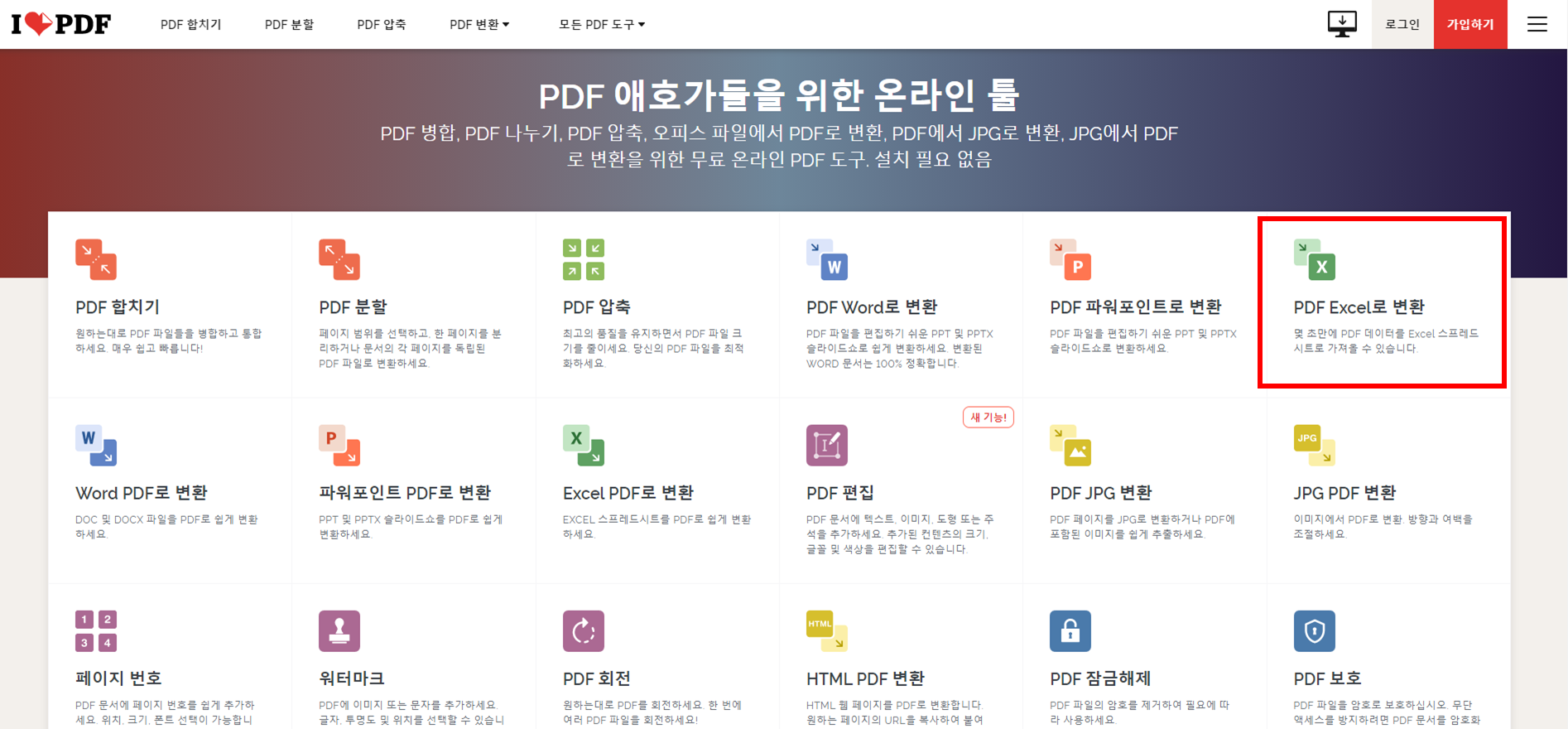Image resolution: width=1568 pixels, height=729 pixels.
Task: Open the PDF Excel로 변환 title
Action: click(x=1359, y=307)
